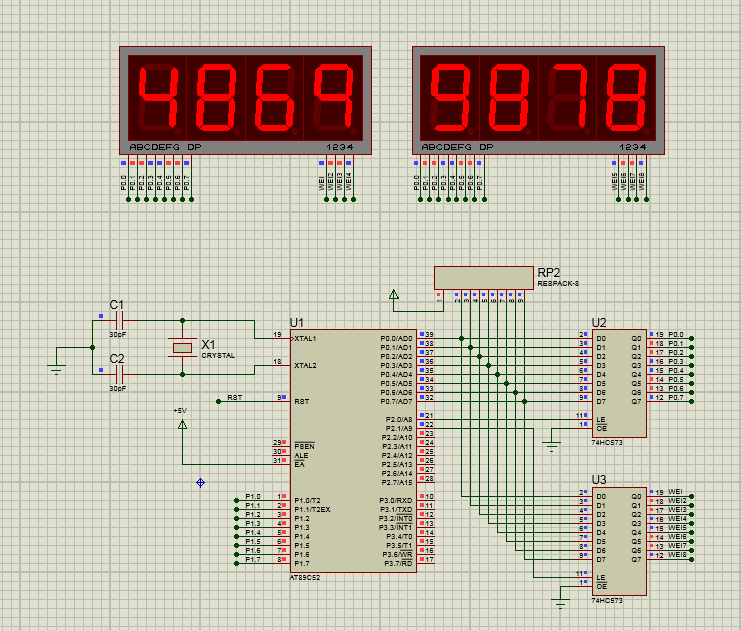742x630 pixels.
Task: Click the P1.6 terminal label
Action: (x=253, y=550)
